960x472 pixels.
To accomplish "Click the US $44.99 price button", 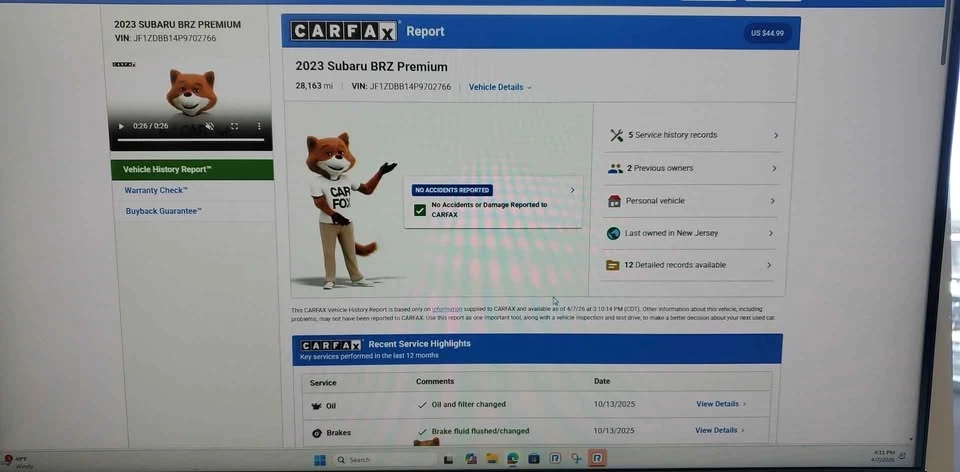I will point(767,33).
